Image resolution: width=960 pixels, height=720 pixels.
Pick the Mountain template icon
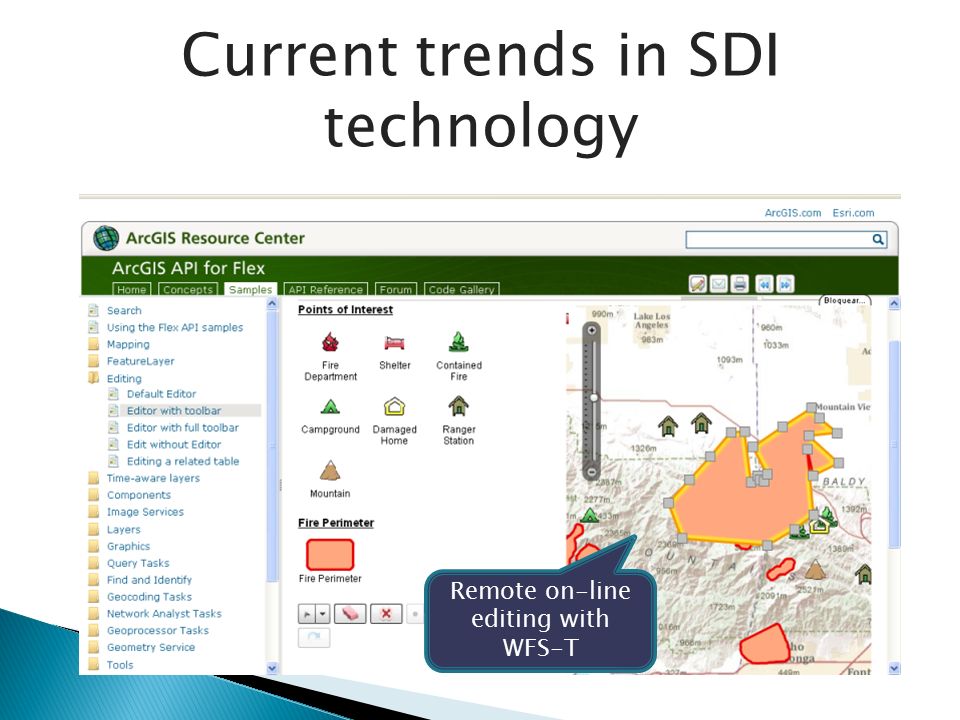(x=330, y=470)
